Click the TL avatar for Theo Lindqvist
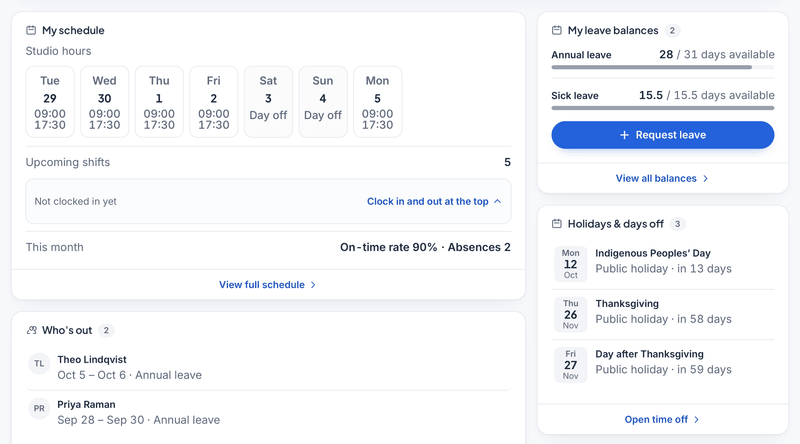 pyautogui.click(x=39, y=364)
